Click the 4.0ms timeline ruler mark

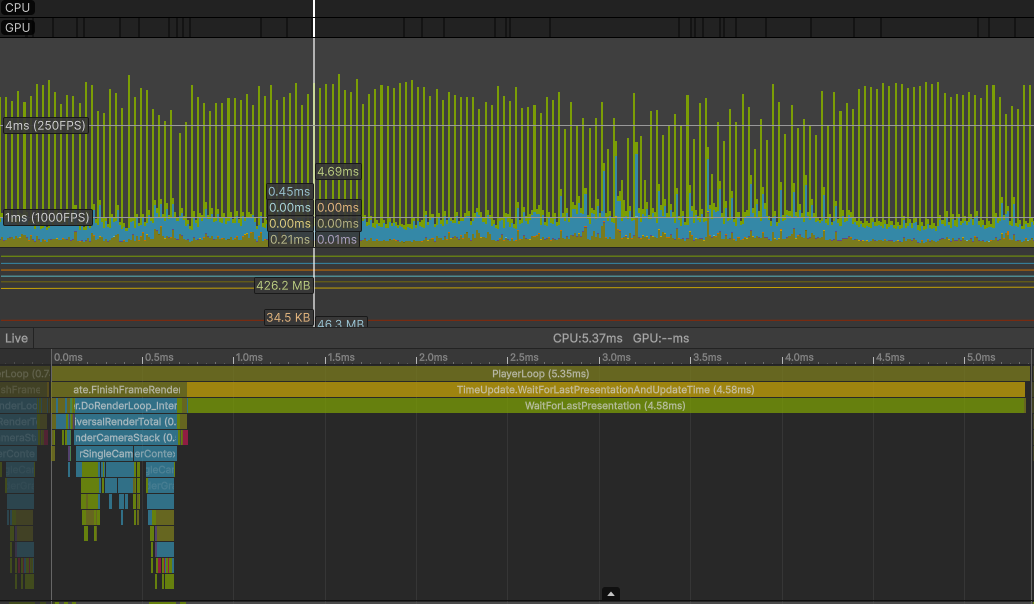click(x=799, y=357)
